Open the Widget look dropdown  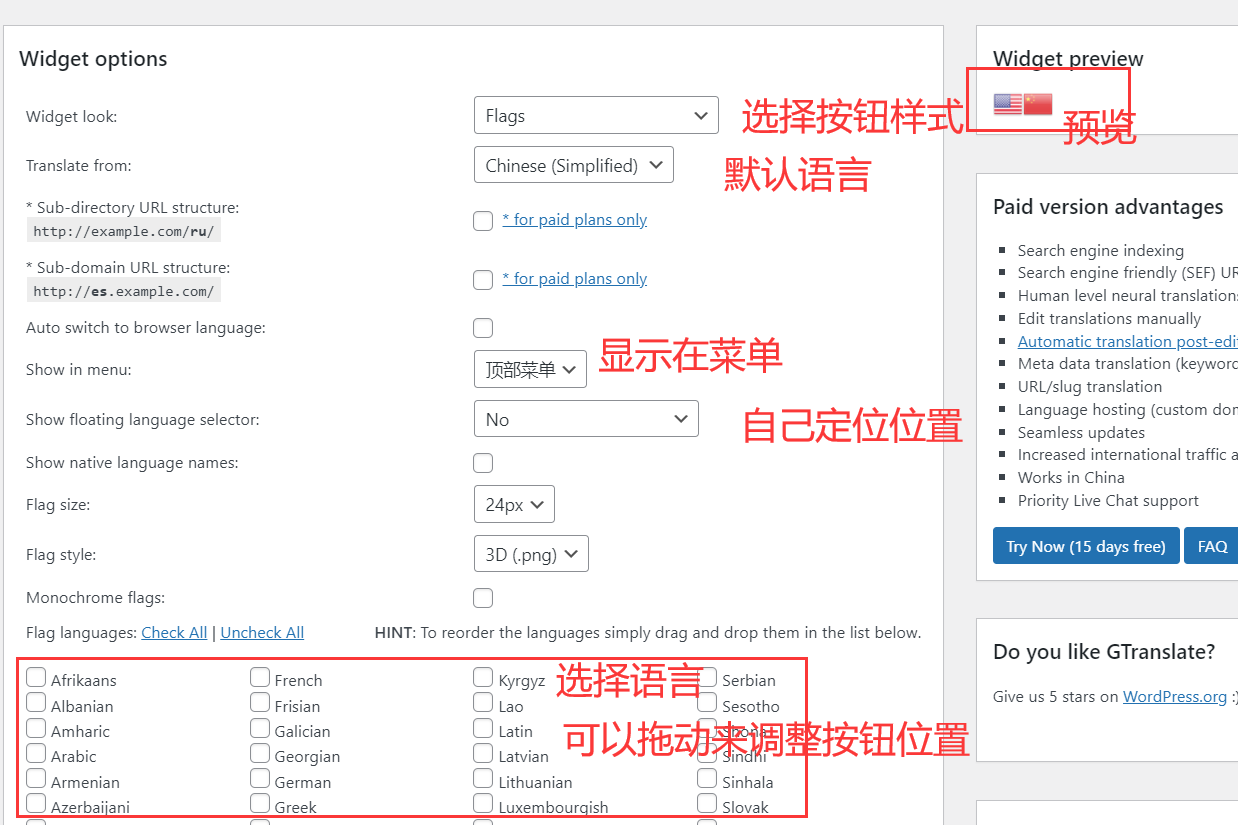point(595,116)
